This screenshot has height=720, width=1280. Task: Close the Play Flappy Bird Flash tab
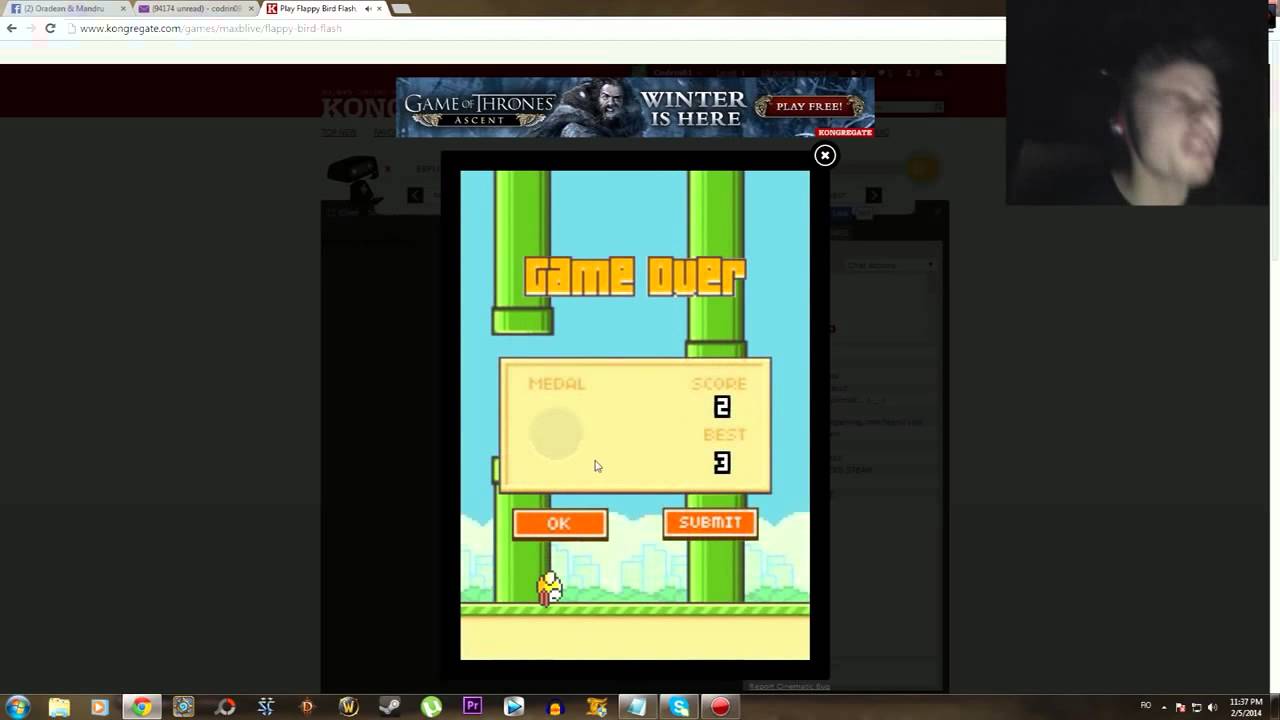(379, 8)
